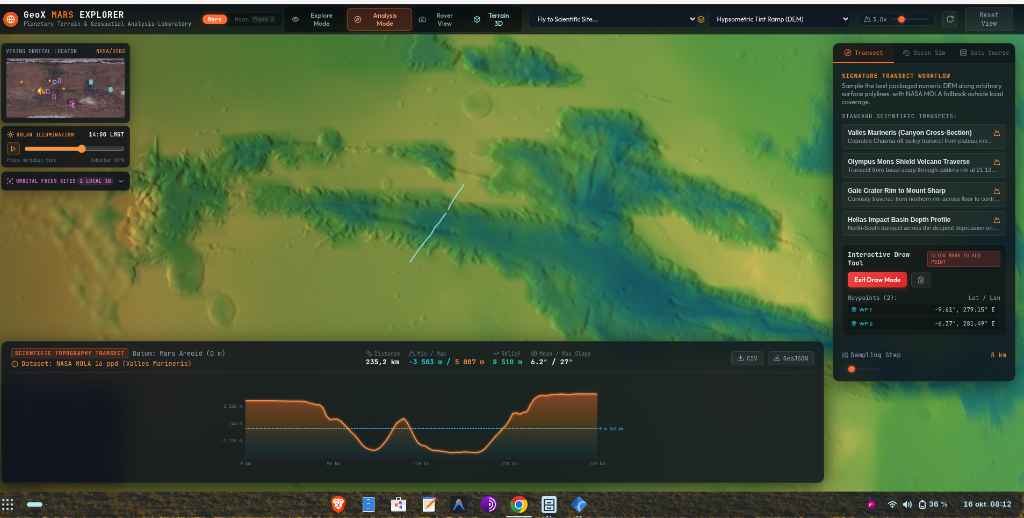Play solar illumination animation
1024x518 pixels.
pyautogui.click(x=12, y=149)
